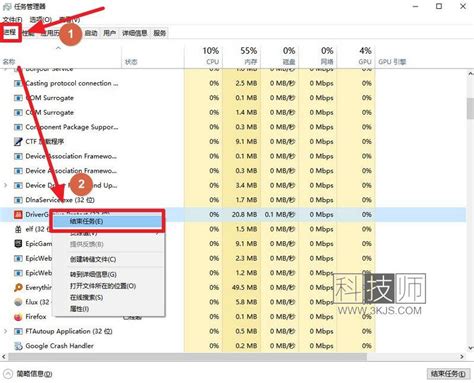
Task: Select the Everything search magnifier icon
Action: point(18,287)
